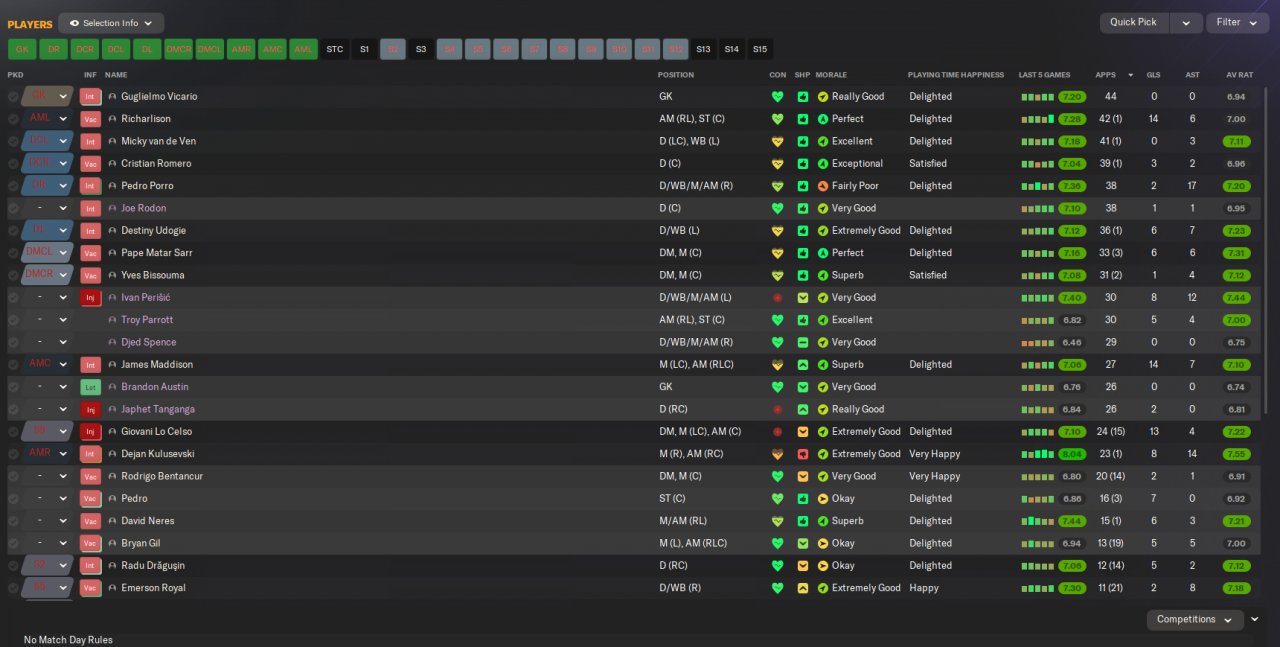This screenshot has height=647, width=1280.
Task: Click the last 5 games form bars for Djed Spence
Action: 1039,342
